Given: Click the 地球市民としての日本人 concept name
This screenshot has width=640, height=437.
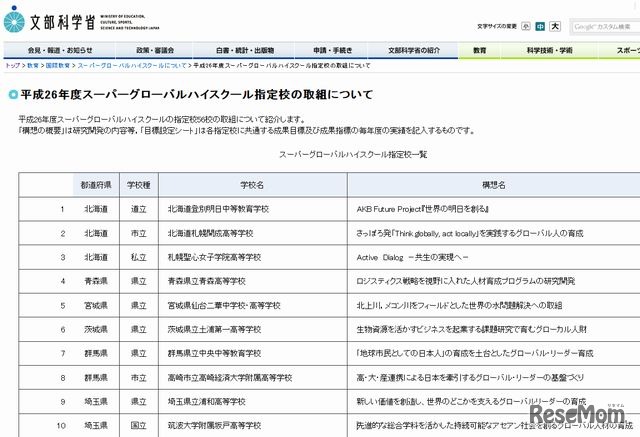Looking at the screenshot, I should 475,353.
